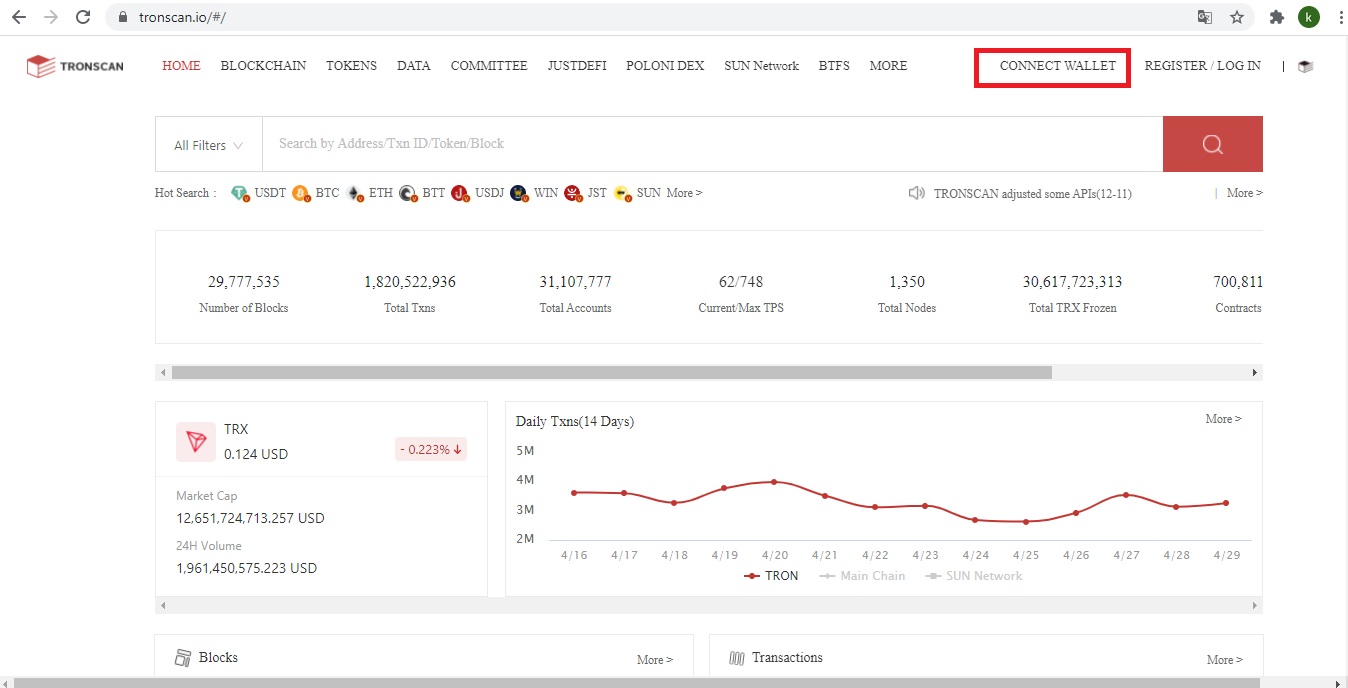
Task: Select the WIN hot search token
Action: coord(534,193)
